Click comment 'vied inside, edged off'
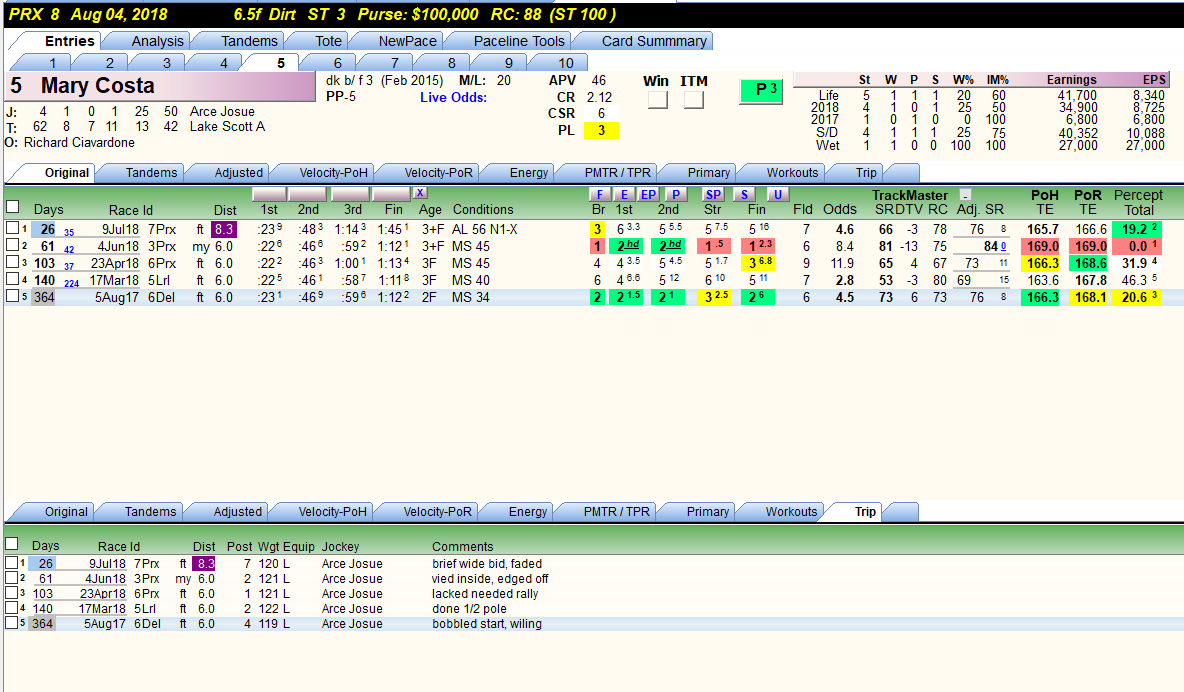 (490, 579)
